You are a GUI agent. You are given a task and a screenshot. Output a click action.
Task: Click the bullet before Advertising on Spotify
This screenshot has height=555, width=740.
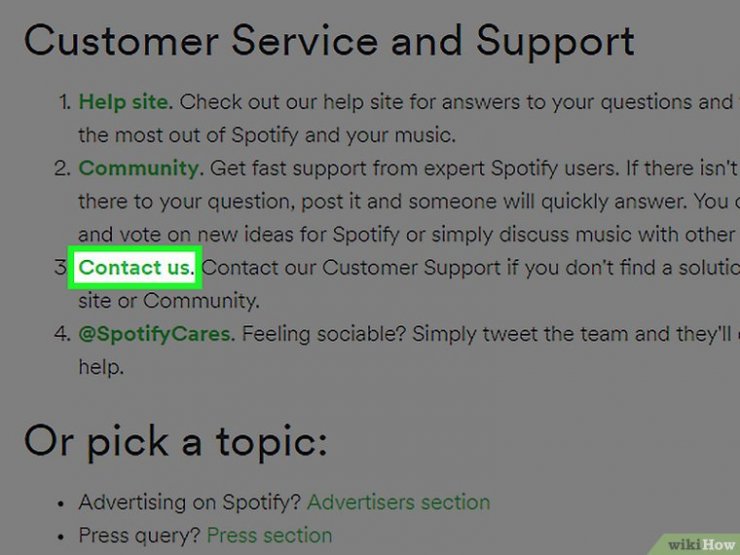click(x=60, y=504)
